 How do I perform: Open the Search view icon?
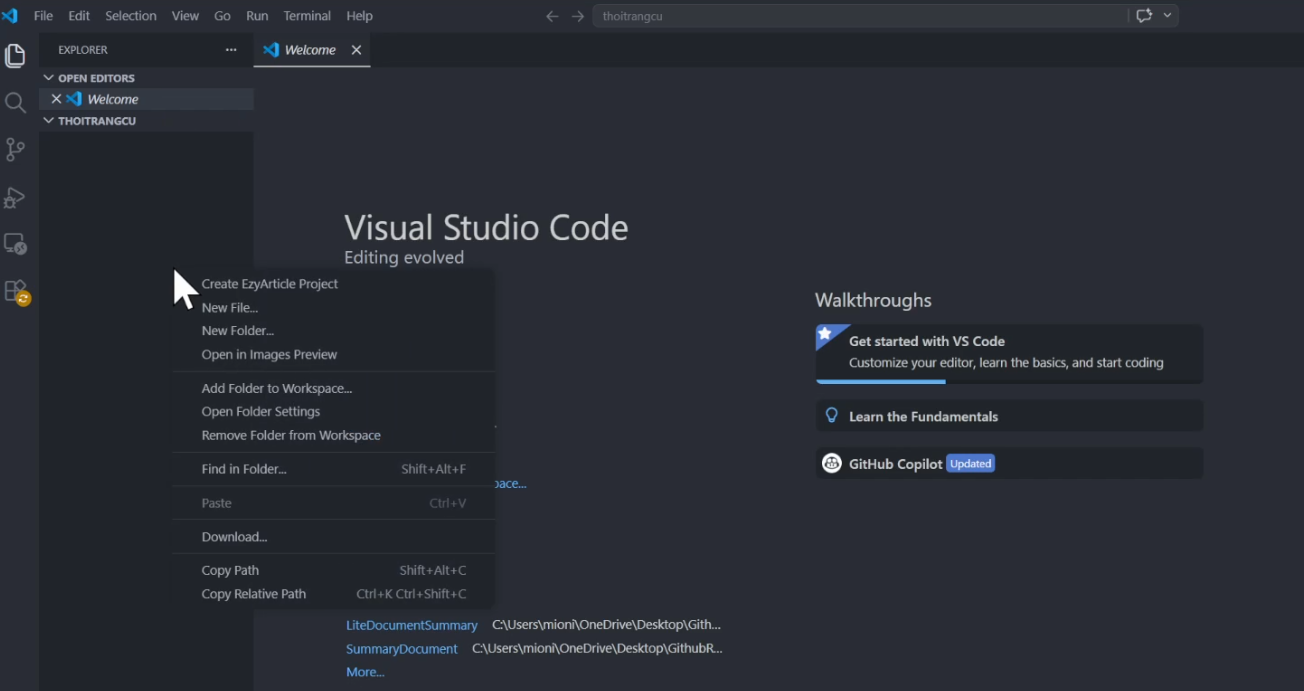(x=15, y=103)
